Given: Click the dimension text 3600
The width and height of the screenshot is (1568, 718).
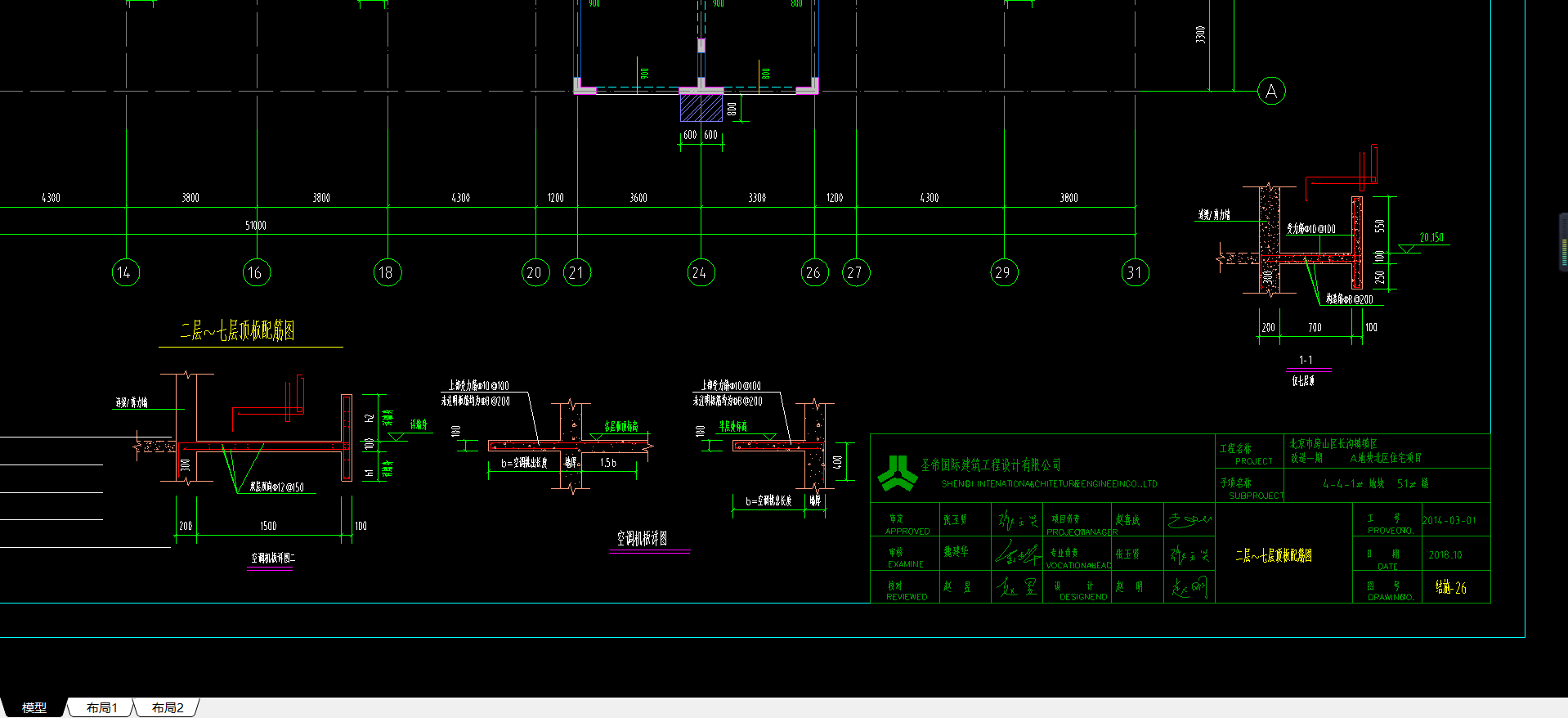Looking at the screenshot, I should [x=638, y=198].
